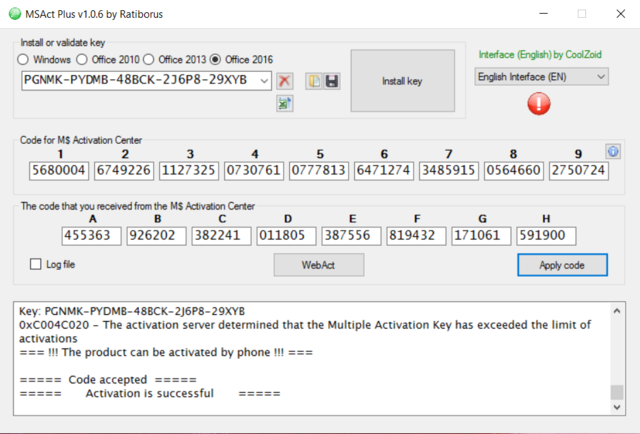Open the English Interface (EN) language dropdown

coord(541,77)
